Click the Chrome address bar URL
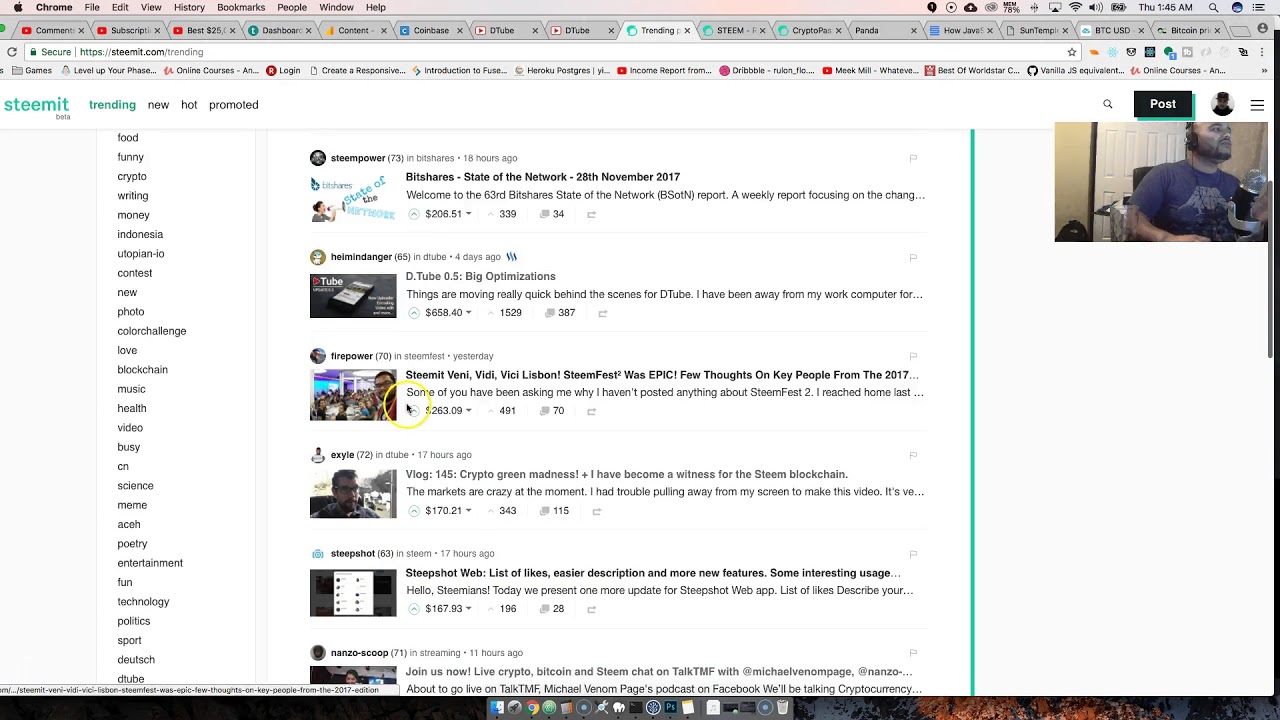This screenshot has height=720, width=1280. pyautogui.click(x=140, y=52)
